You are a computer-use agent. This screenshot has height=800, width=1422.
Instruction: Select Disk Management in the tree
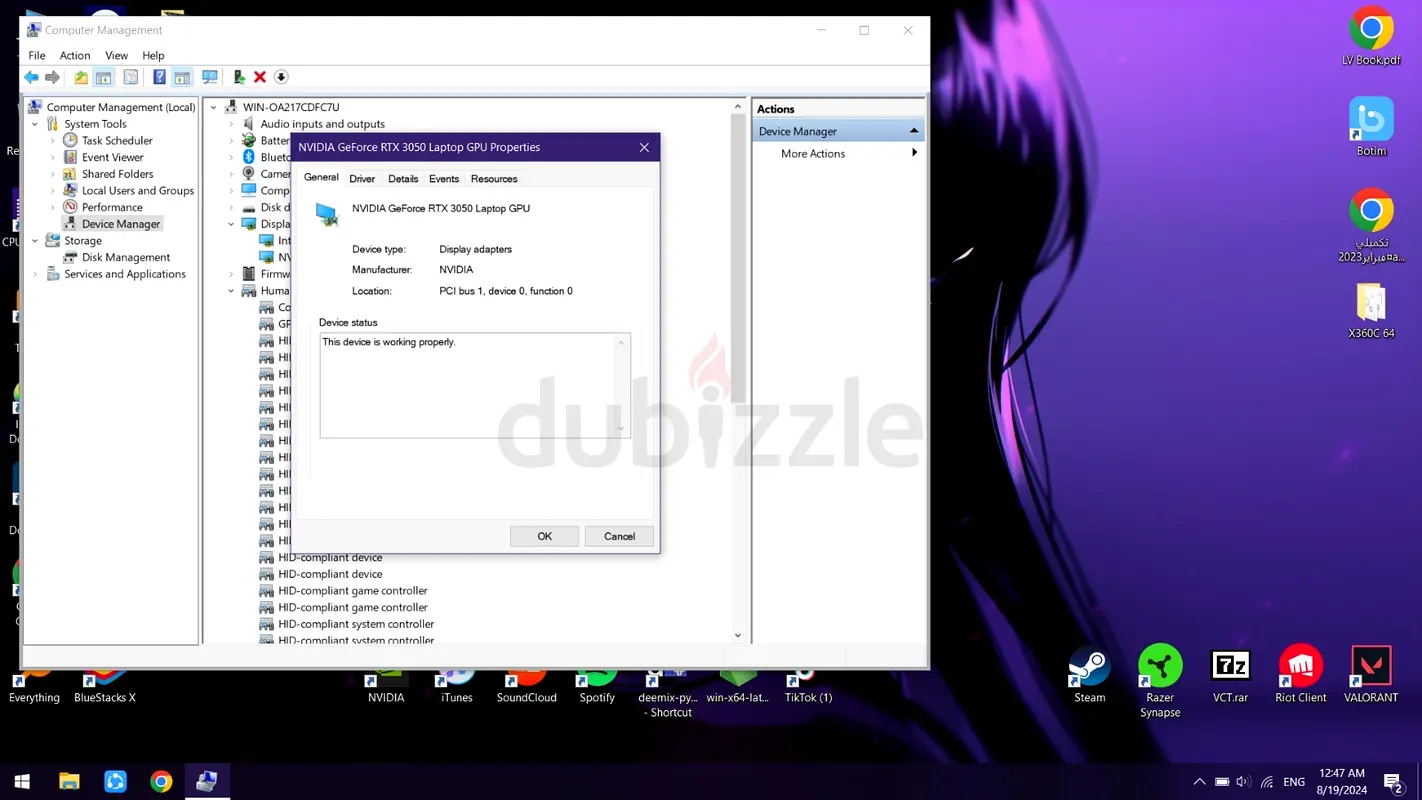[126, 257]
